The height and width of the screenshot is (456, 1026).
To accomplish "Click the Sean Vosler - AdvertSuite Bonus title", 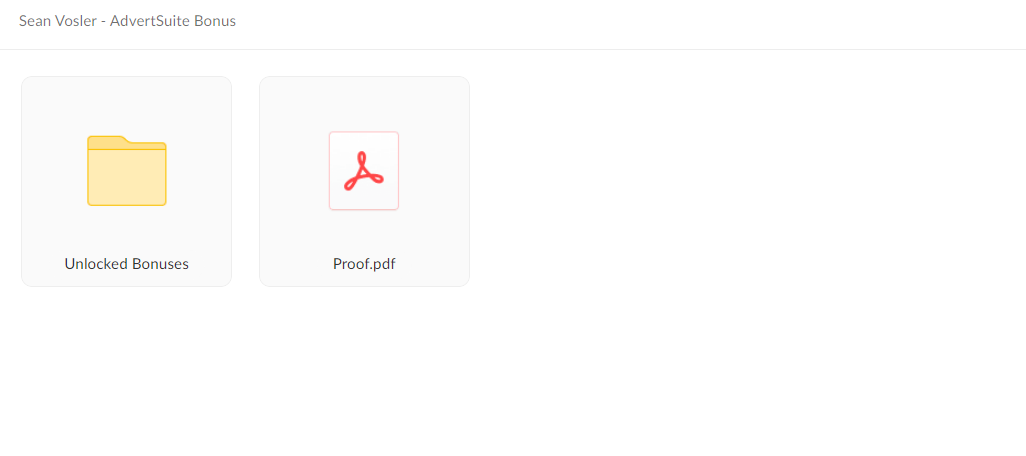I will [128, 21].
